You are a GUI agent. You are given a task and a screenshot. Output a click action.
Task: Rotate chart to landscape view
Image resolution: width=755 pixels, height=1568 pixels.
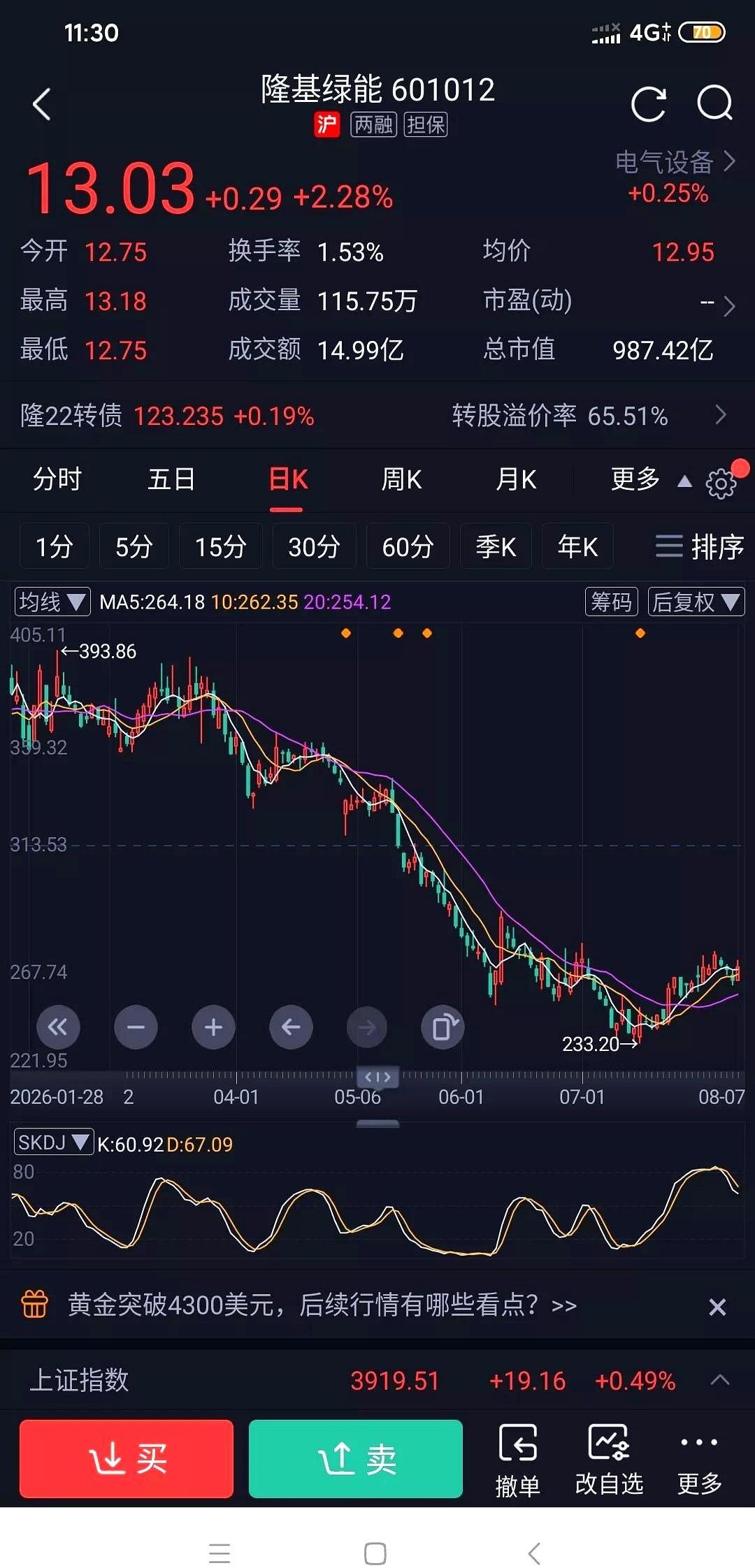click(443, 1027)
